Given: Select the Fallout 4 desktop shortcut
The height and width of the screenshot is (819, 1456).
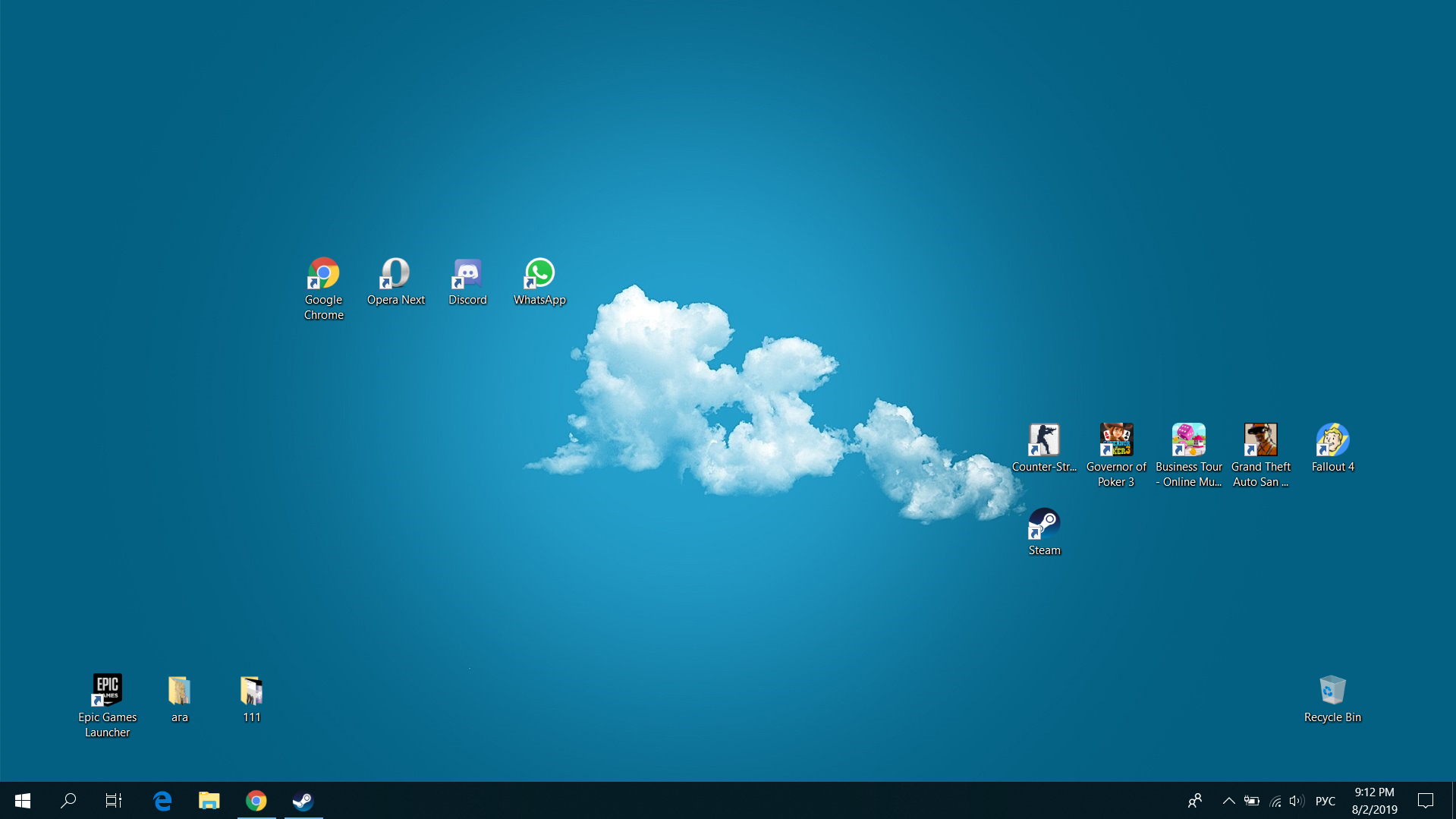Looking at the screenshot, I should coord(1332,449).
